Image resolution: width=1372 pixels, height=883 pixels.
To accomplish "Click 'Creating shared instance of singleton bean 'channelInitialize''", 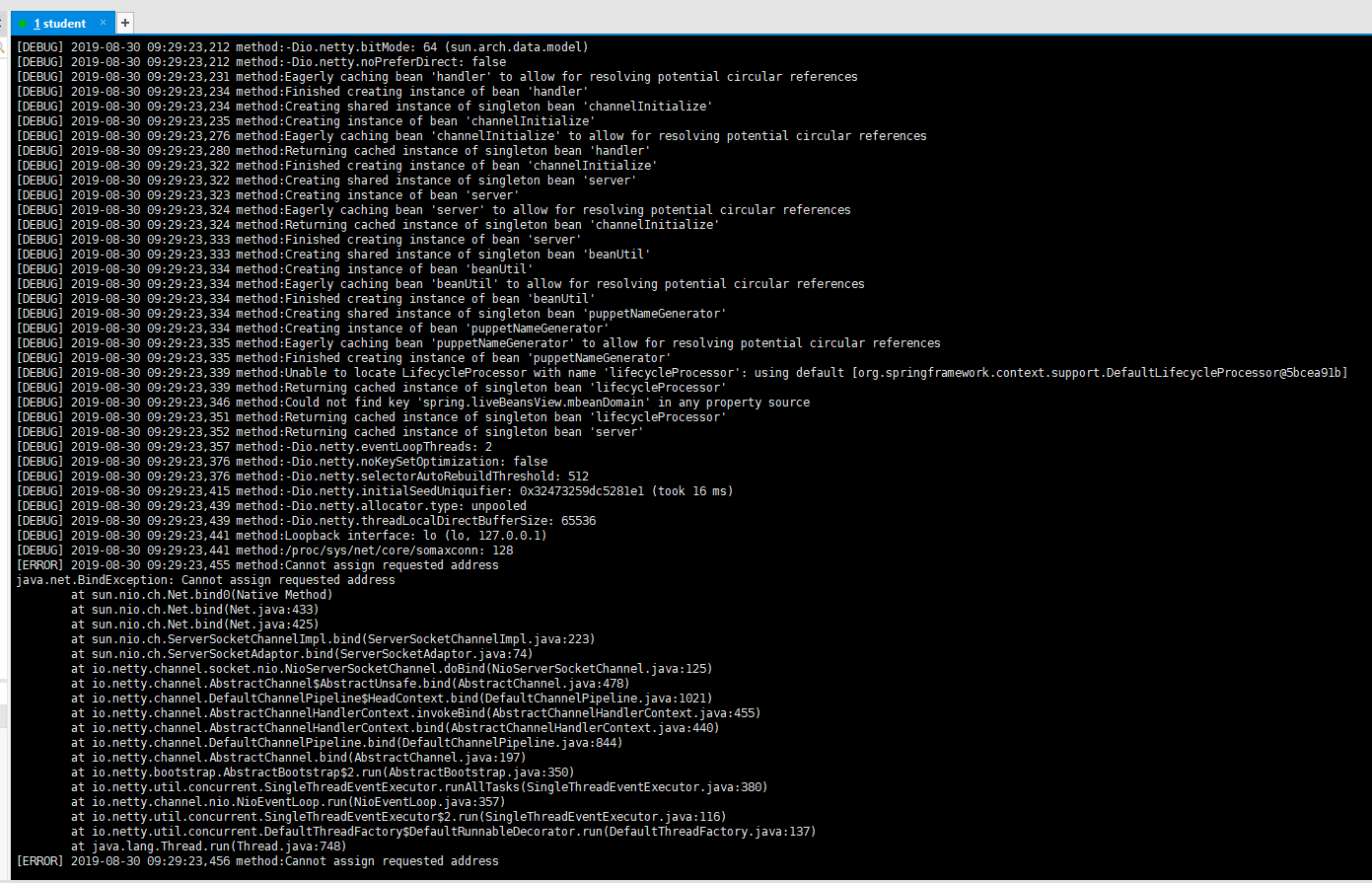I will (365, 107).
